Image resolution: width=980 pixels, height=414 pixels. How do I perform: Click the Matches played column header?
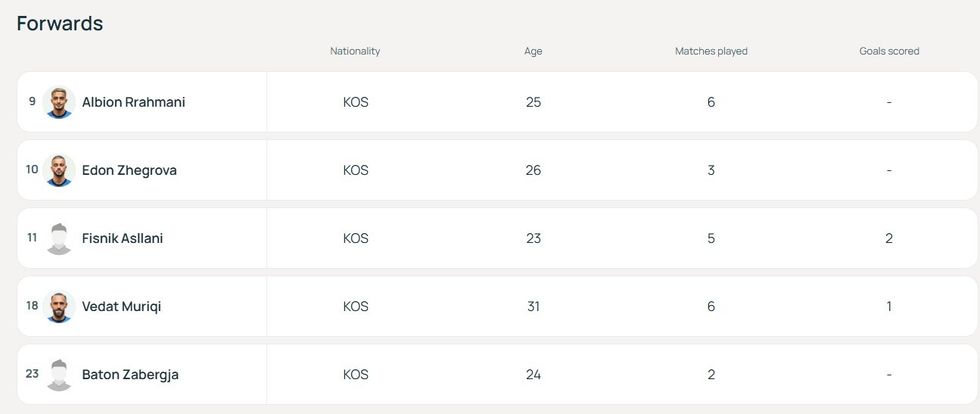[x=711, y=51]
